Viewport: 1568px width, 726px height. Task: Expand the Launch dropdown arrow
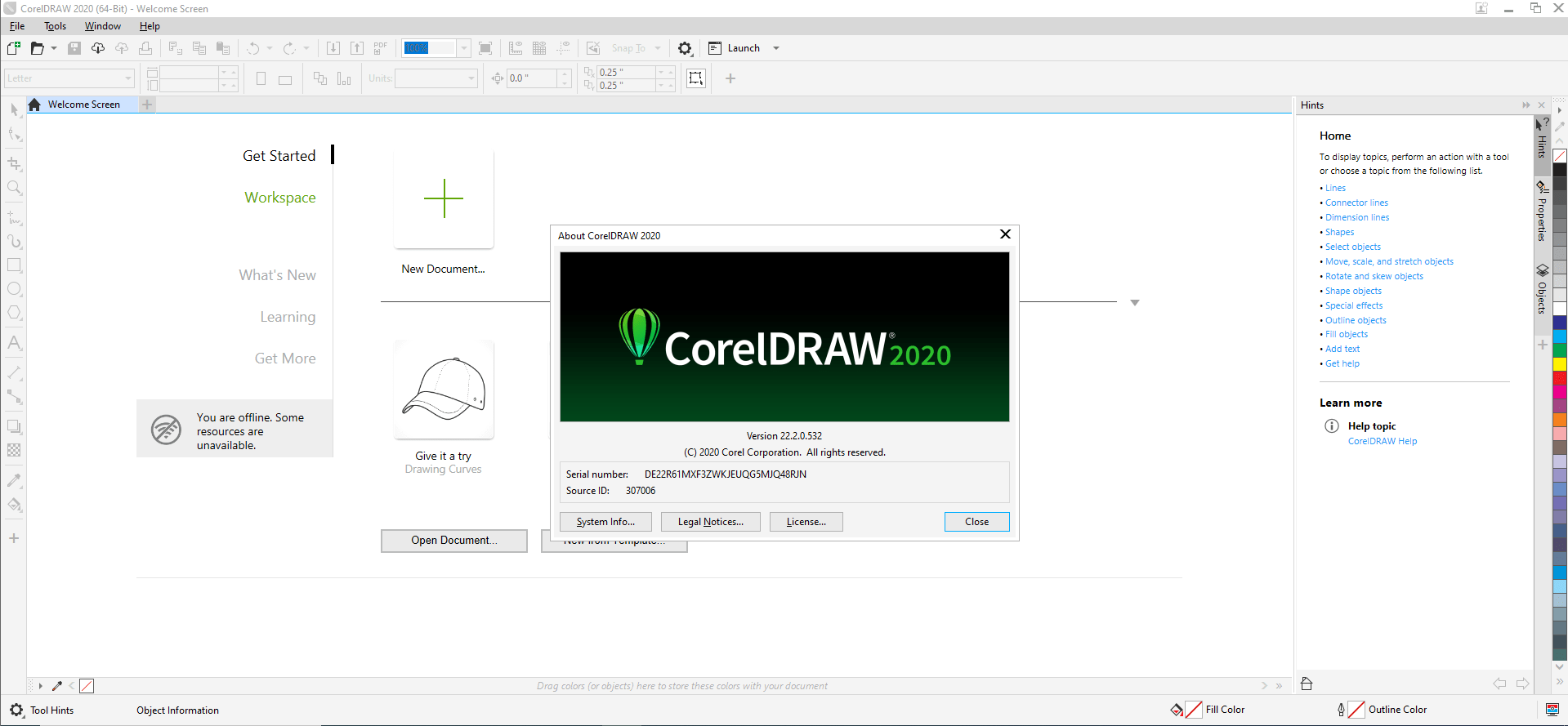click(776, 48)
